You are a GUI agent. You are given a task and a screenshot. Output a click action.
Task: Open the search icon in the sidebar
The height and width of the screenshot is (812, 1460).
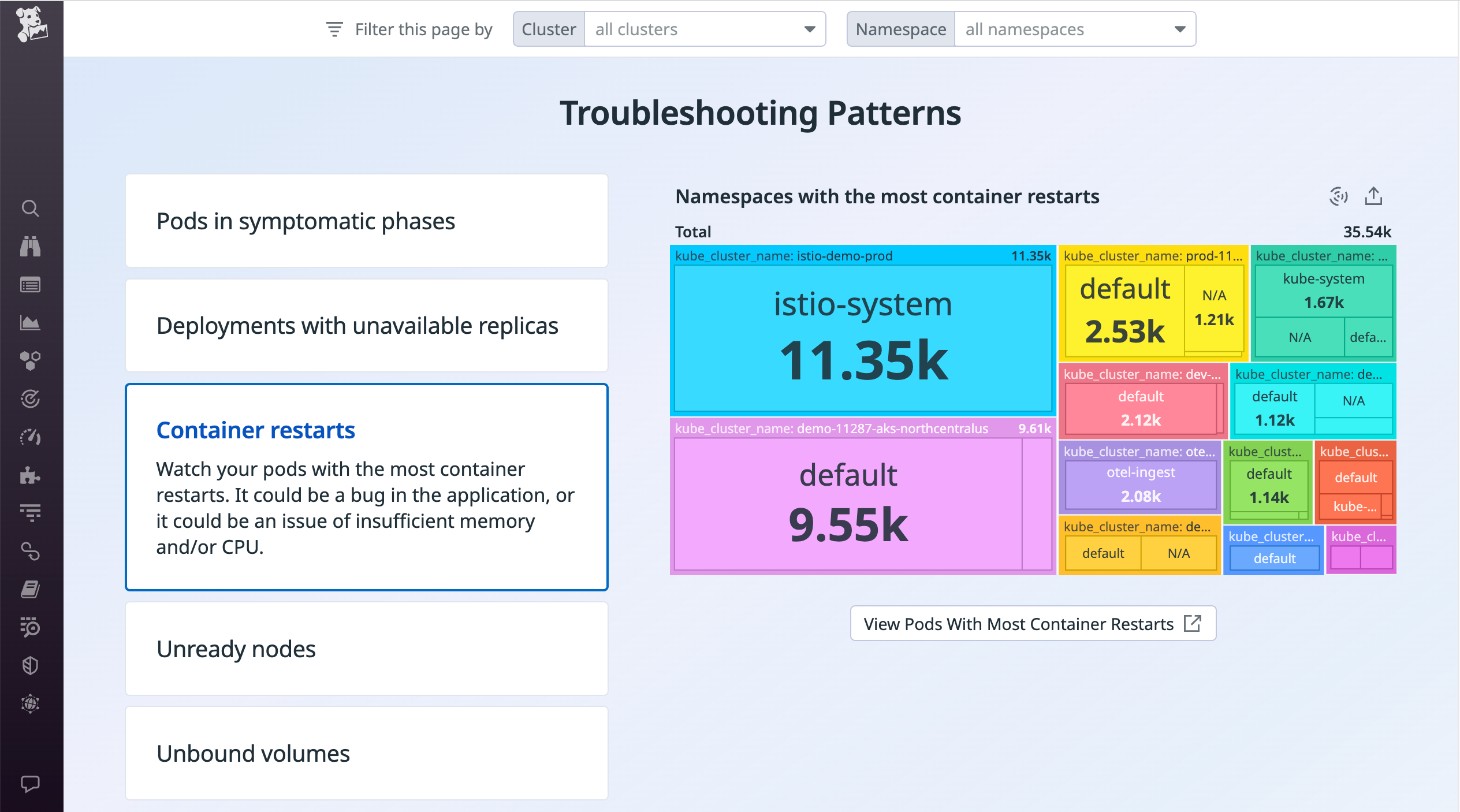click(31, 208)
